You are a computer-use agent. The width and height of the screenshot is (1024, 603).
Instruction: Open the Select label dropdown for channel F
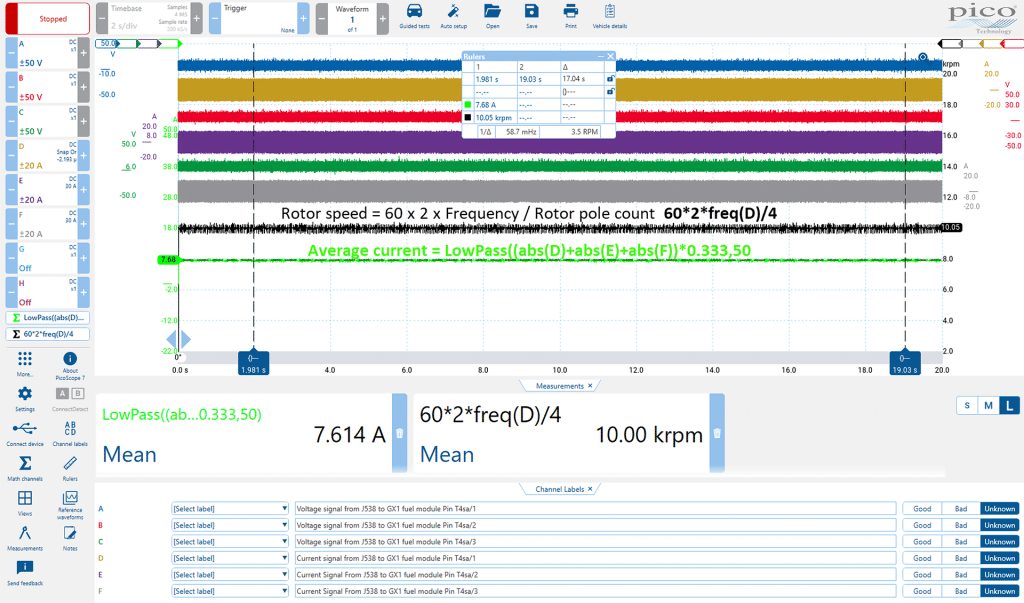click(x=230, y=591)
